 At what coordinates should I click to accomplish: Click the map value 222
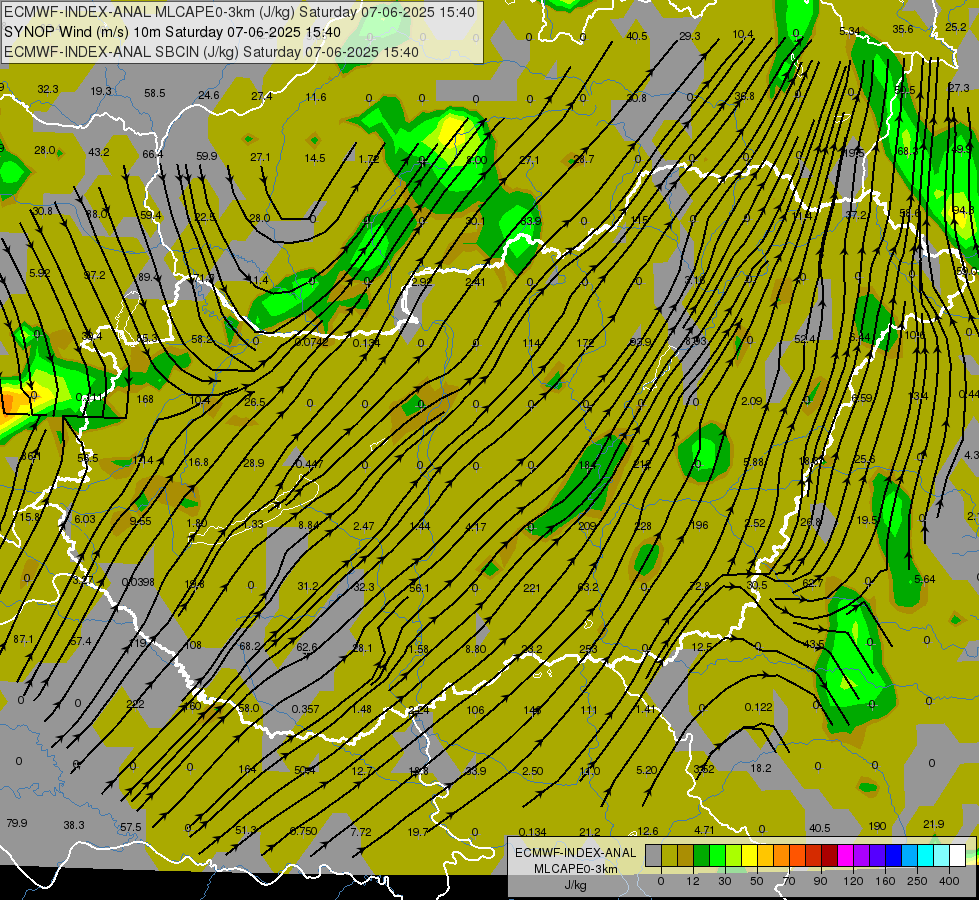[135, 704]
